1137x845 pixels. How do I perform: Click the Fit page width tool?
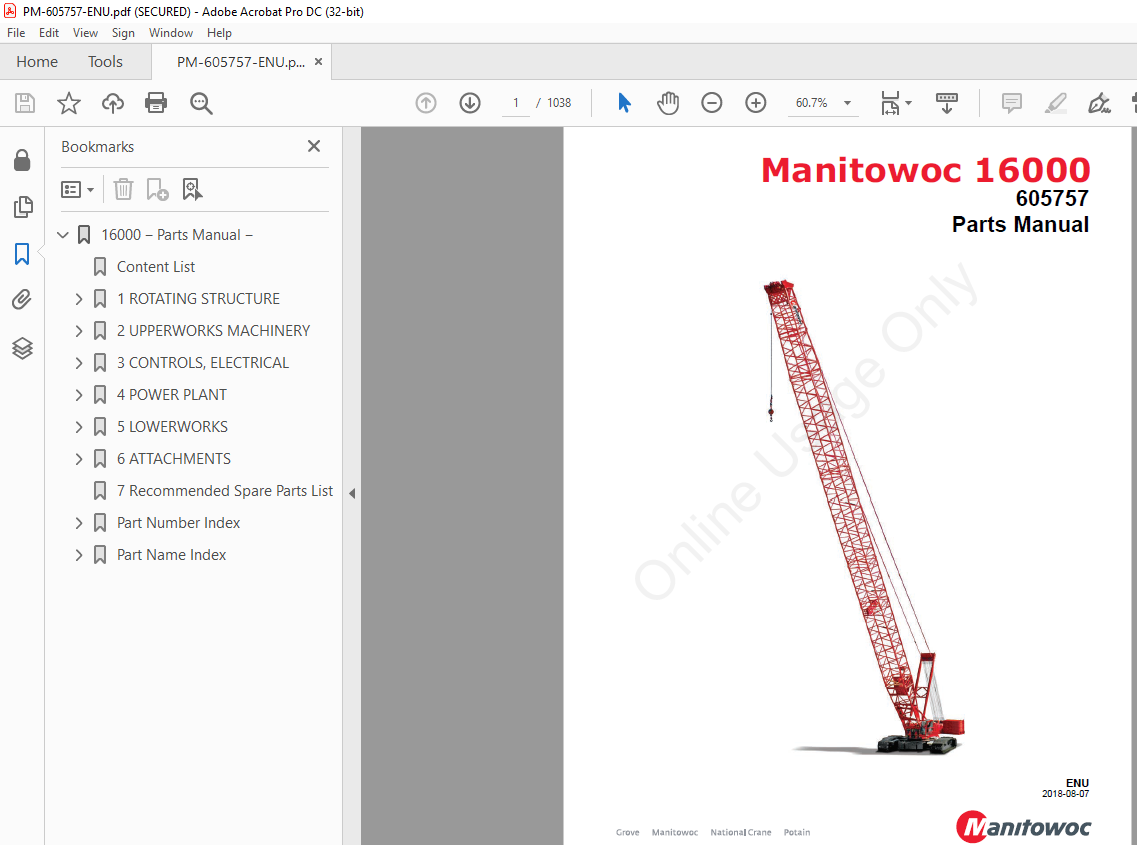click(x=890, y=103)
